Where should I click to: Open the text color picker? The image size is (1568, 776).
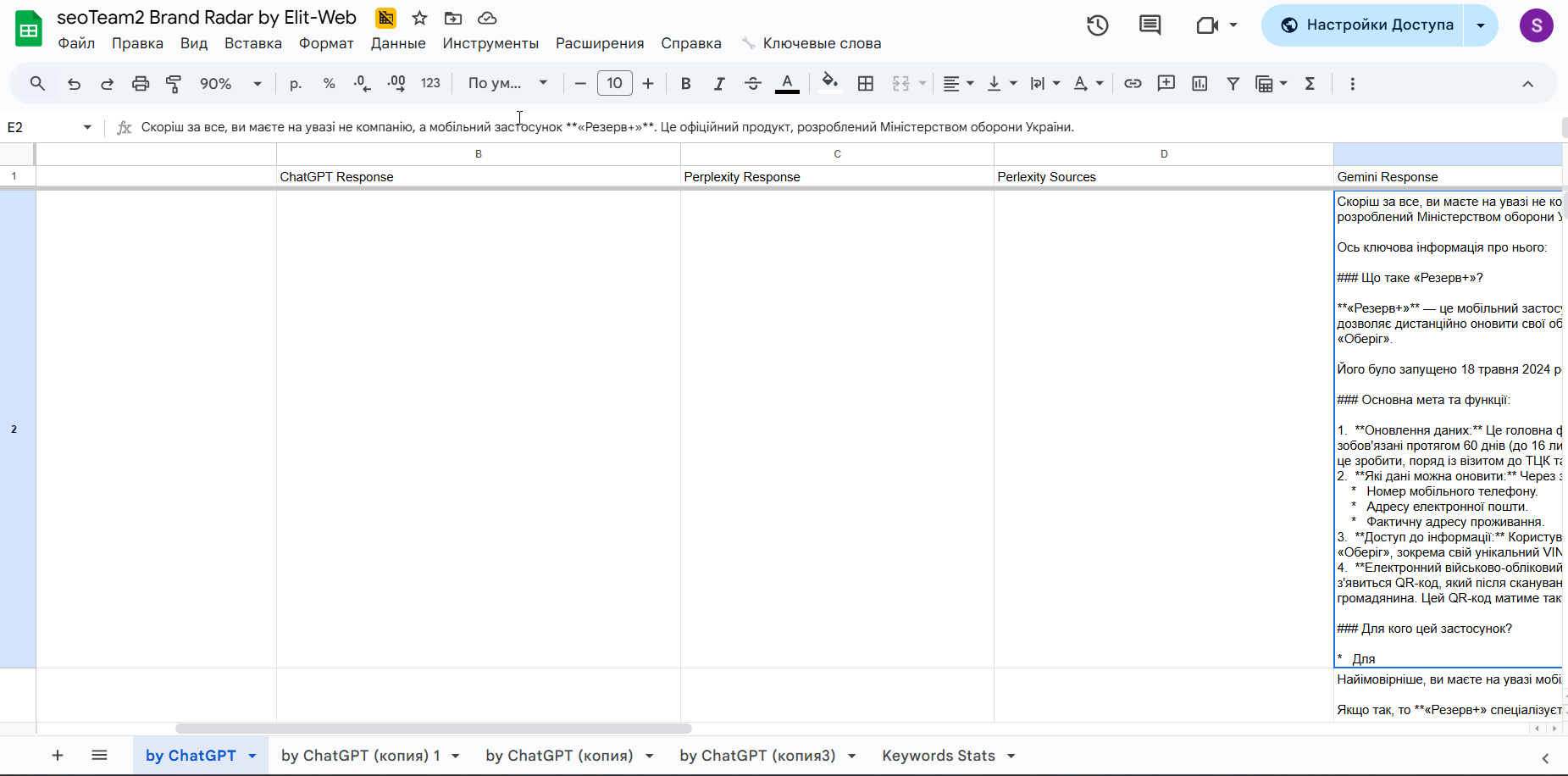click(x=787, y=84)
